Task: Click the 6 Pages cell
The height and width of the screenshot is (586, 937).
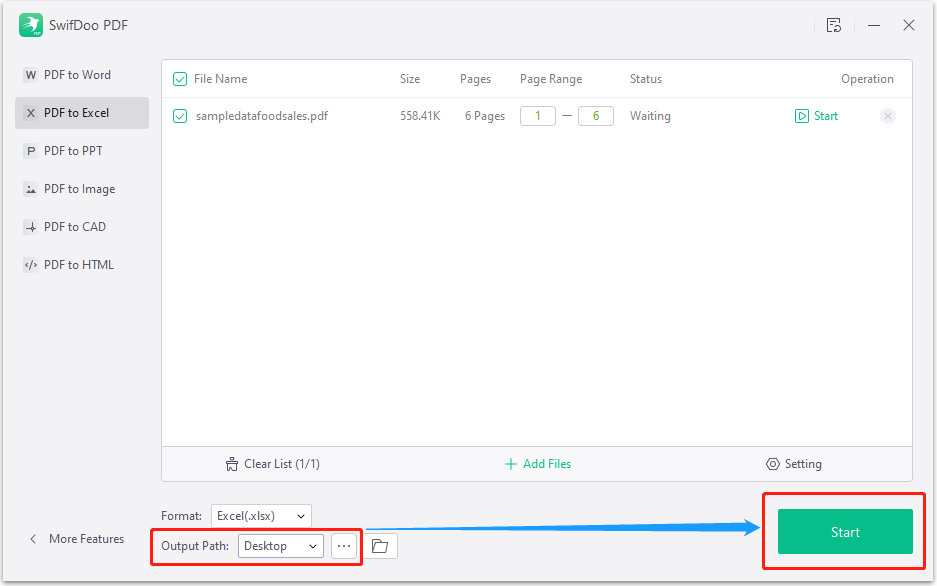Action: [x=485, y=116]
